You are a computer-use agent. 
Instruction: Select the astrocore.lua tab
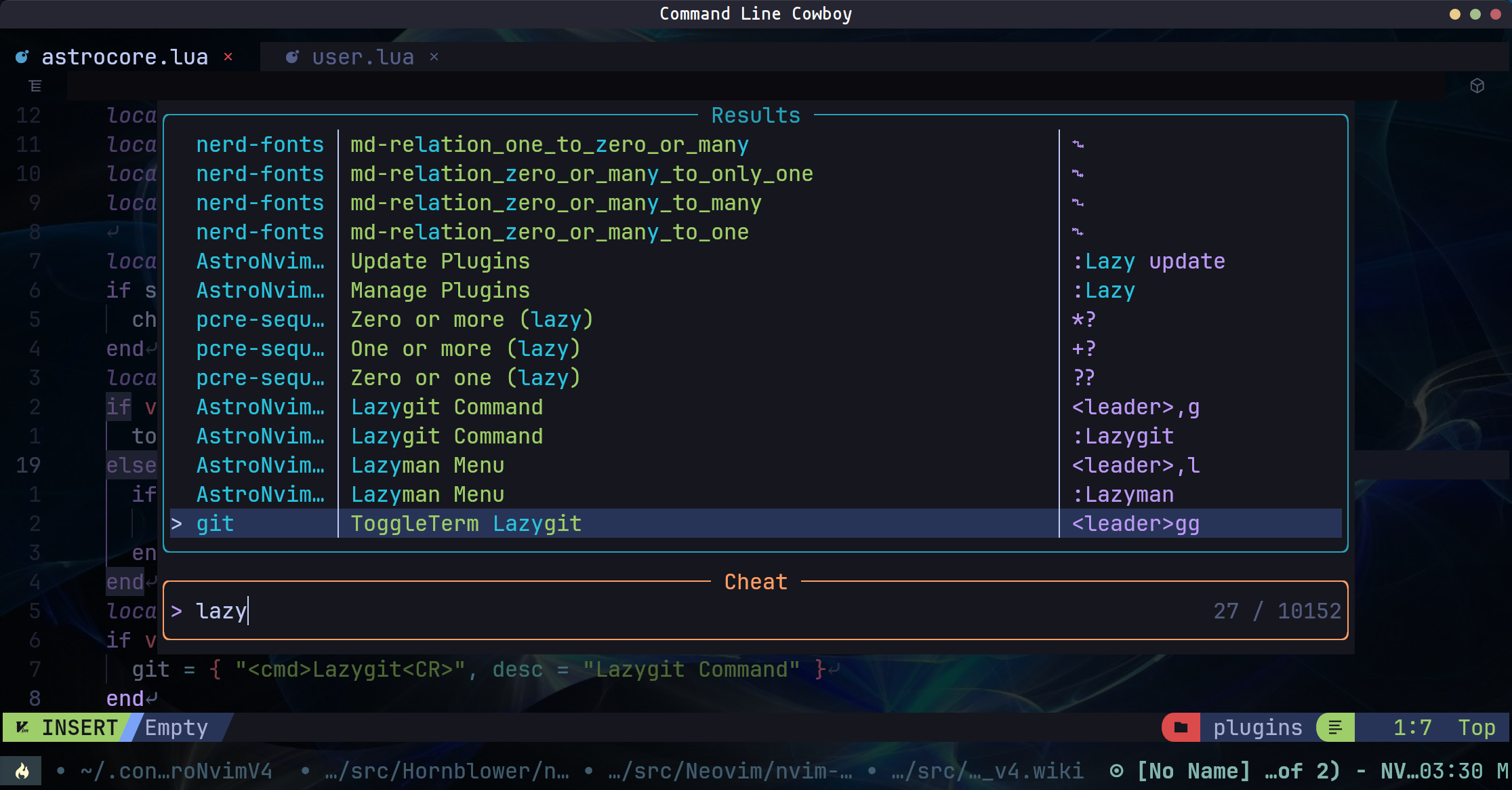(x=125, y=57)
